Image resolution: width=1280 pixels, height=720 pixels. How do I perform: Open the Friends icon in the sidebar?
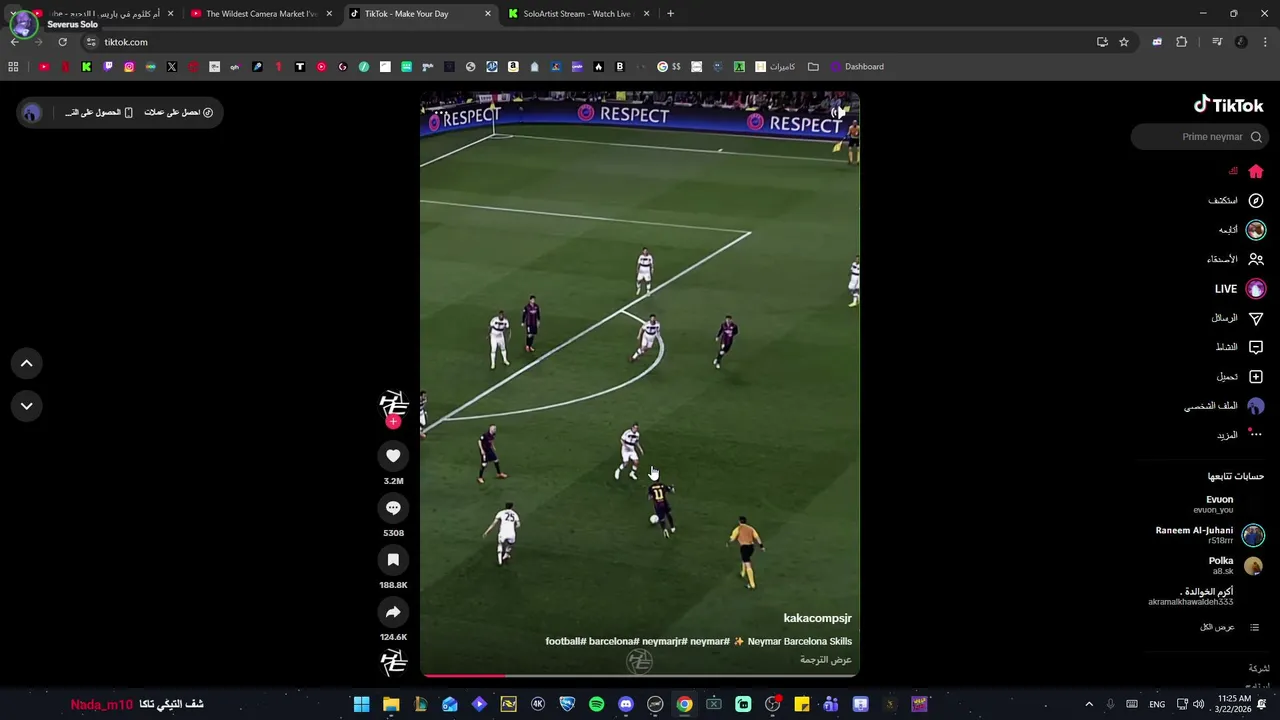1256,259
